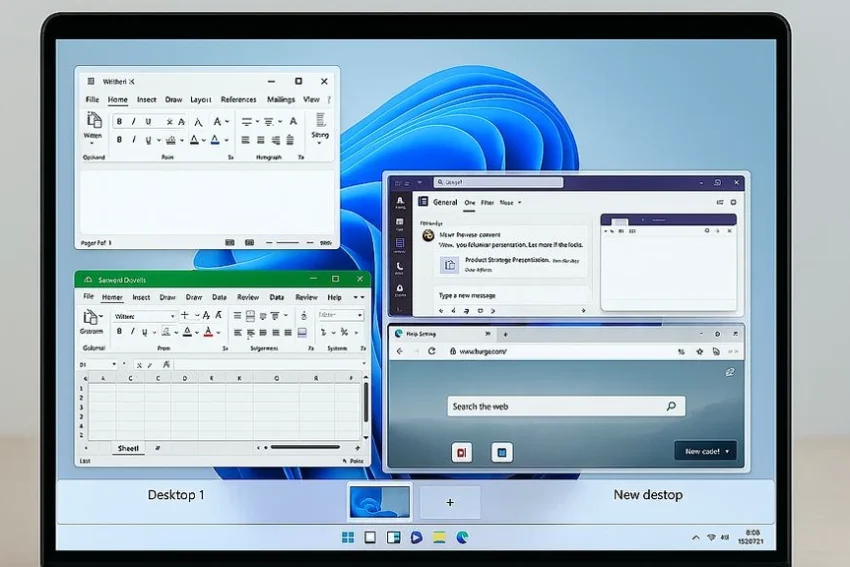Screen dimensions: 850x567
Task: Click the General channel icon in Teams
Action: pos(423,202)
